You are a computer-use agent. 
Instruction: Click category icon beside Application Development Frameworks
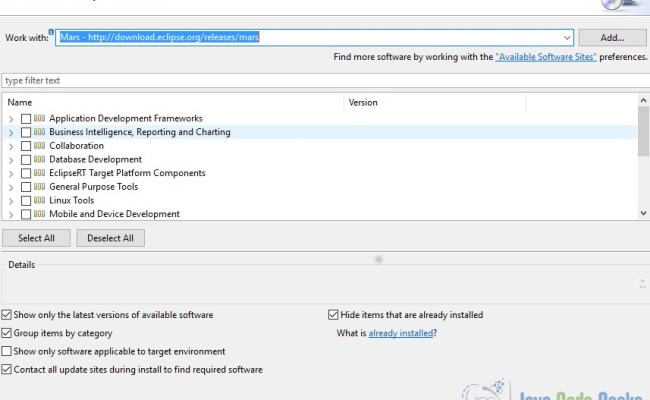point(39,119)
